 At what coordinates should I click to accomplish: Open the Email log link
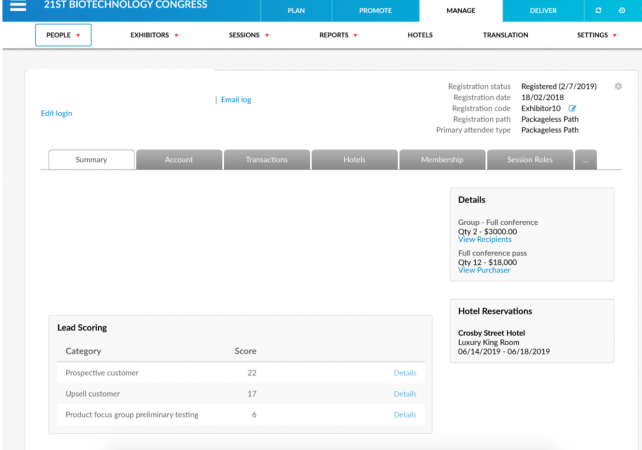point(236,100)
